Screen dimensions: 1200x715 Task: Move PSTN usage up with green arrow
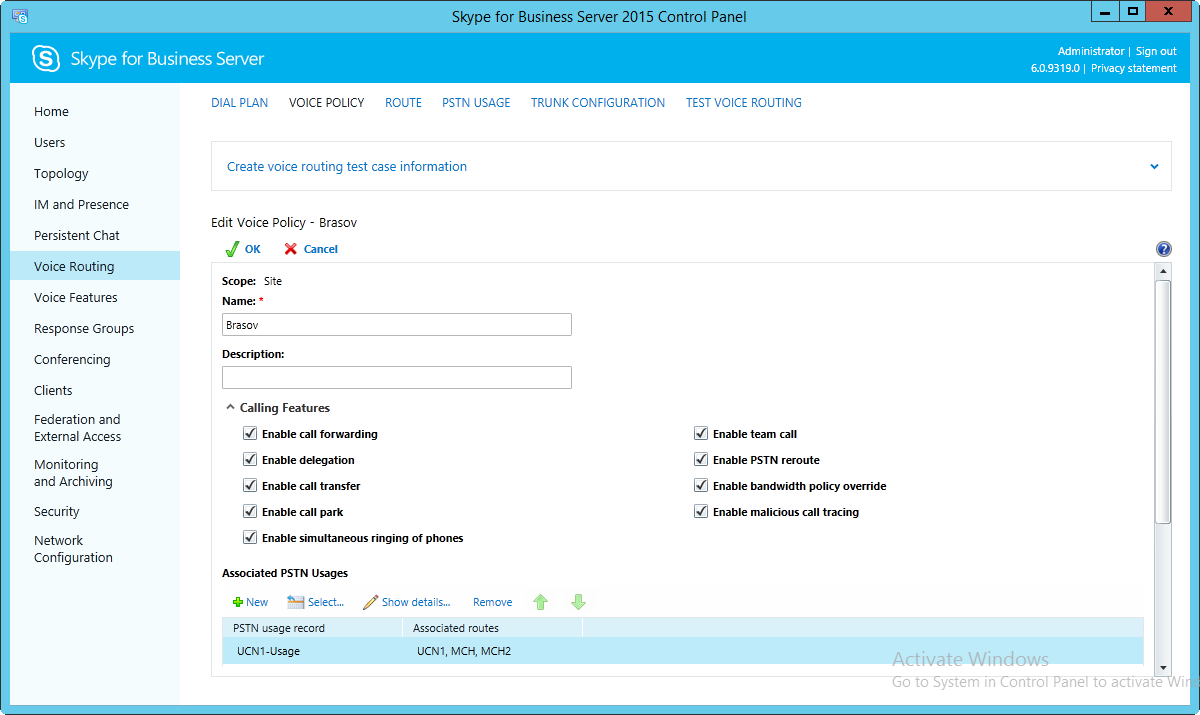click(541, 602)
